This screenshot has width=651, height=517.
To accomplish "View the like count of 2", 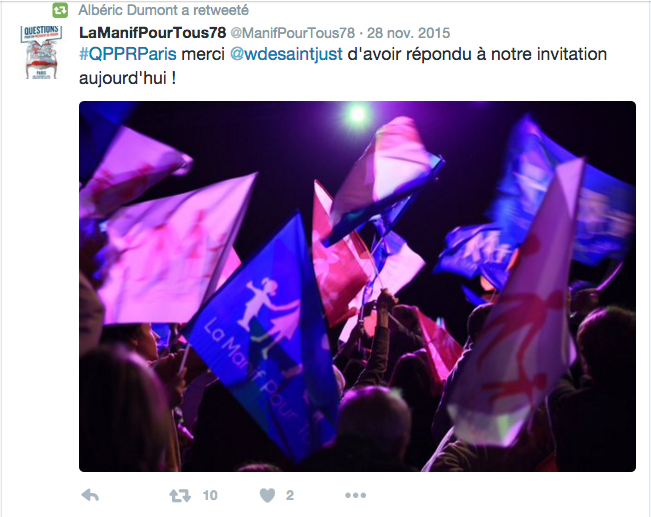I will [x=290, y=495].
